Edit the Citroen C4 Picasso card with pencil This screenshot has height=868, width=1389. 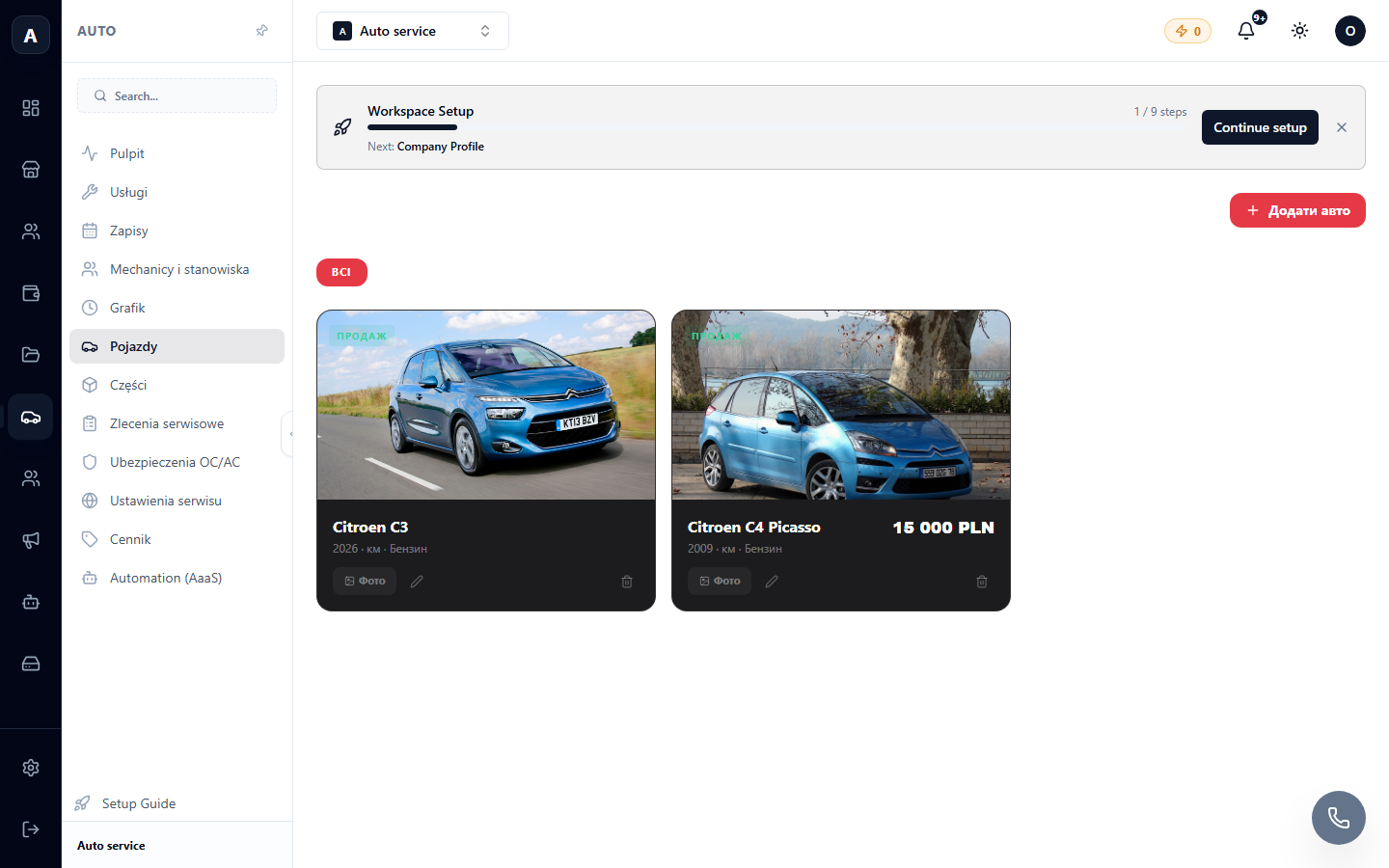[772, 582]
